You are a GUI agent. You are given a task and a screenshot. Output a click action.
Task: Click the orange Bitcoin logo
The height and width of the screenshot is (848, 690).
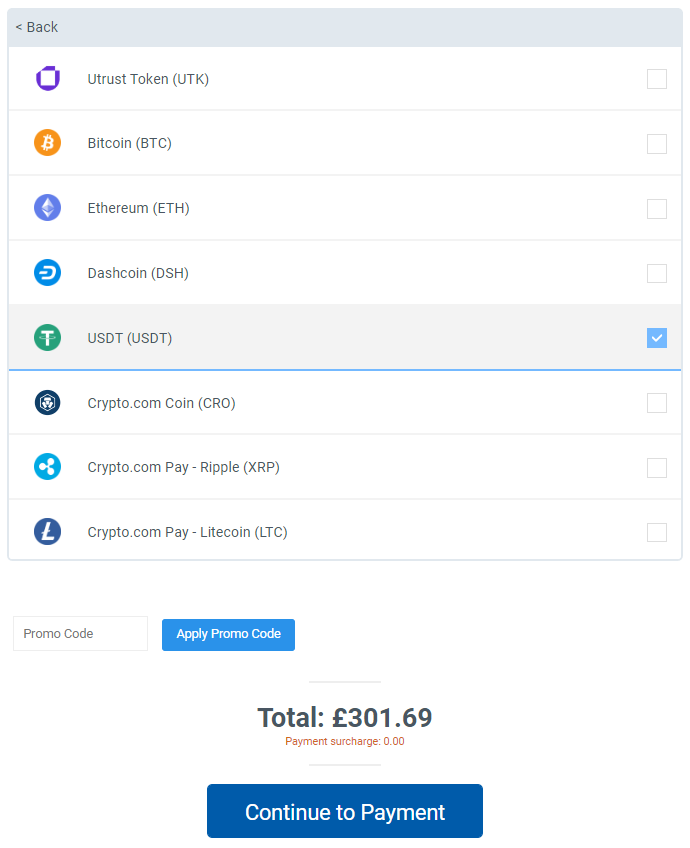pyautogui.click(x=48, y=143)
